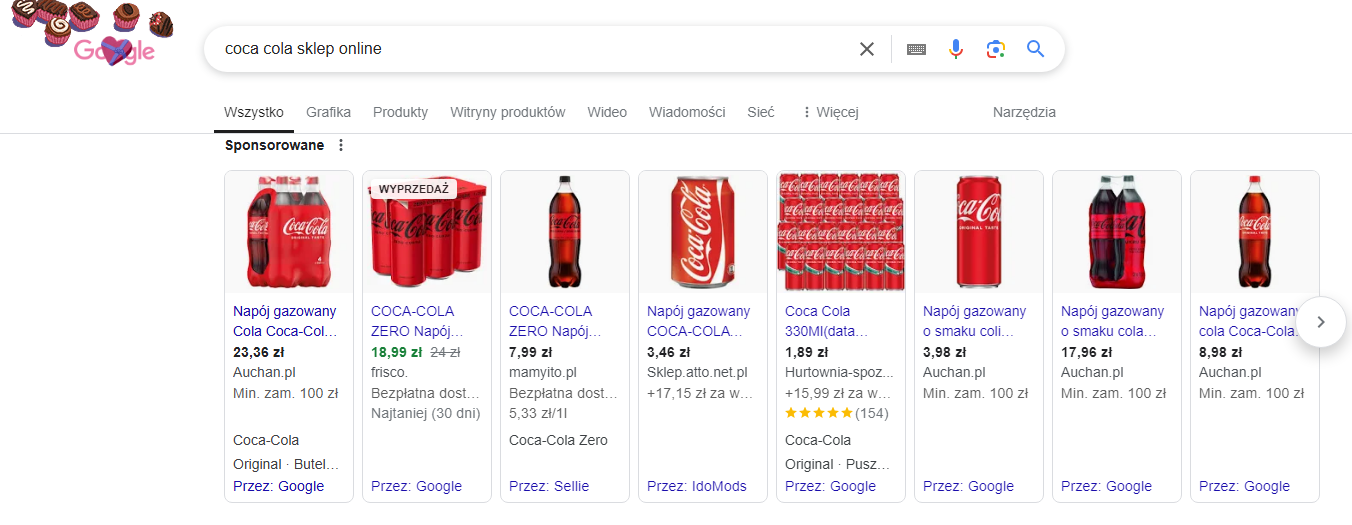
Task: Open Auchan 17,96 zł two-bottle pack image
Action: click(x=1117, y=232)
